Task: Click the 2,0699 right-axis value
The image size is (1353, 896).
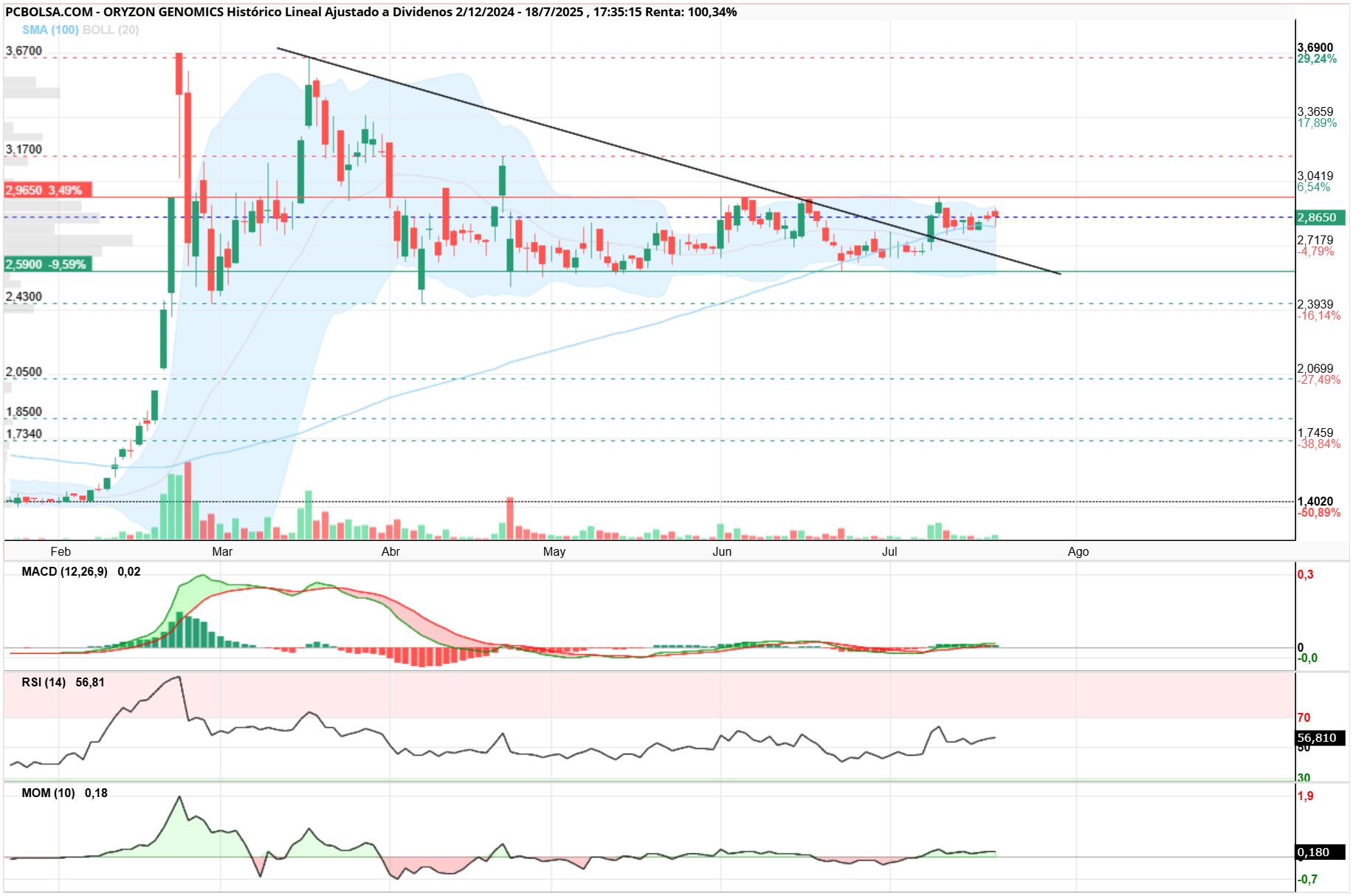Action: coord(1315,369)
